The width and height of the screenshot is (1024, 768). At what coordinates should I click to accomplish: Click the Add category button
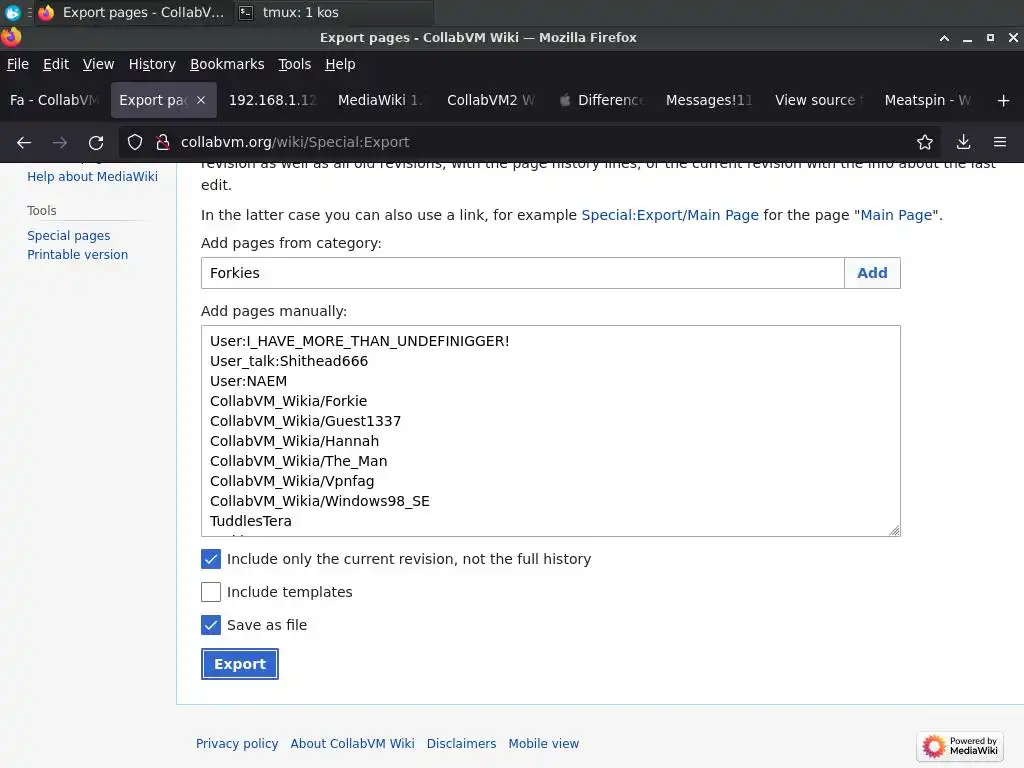click(x=872, y=273)
